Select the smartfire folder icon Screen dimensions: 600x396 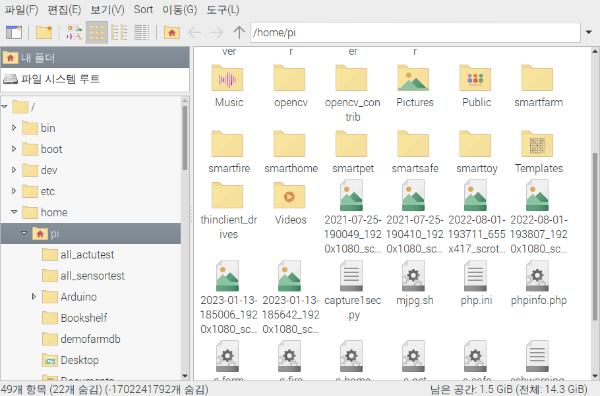pos(228,143)
